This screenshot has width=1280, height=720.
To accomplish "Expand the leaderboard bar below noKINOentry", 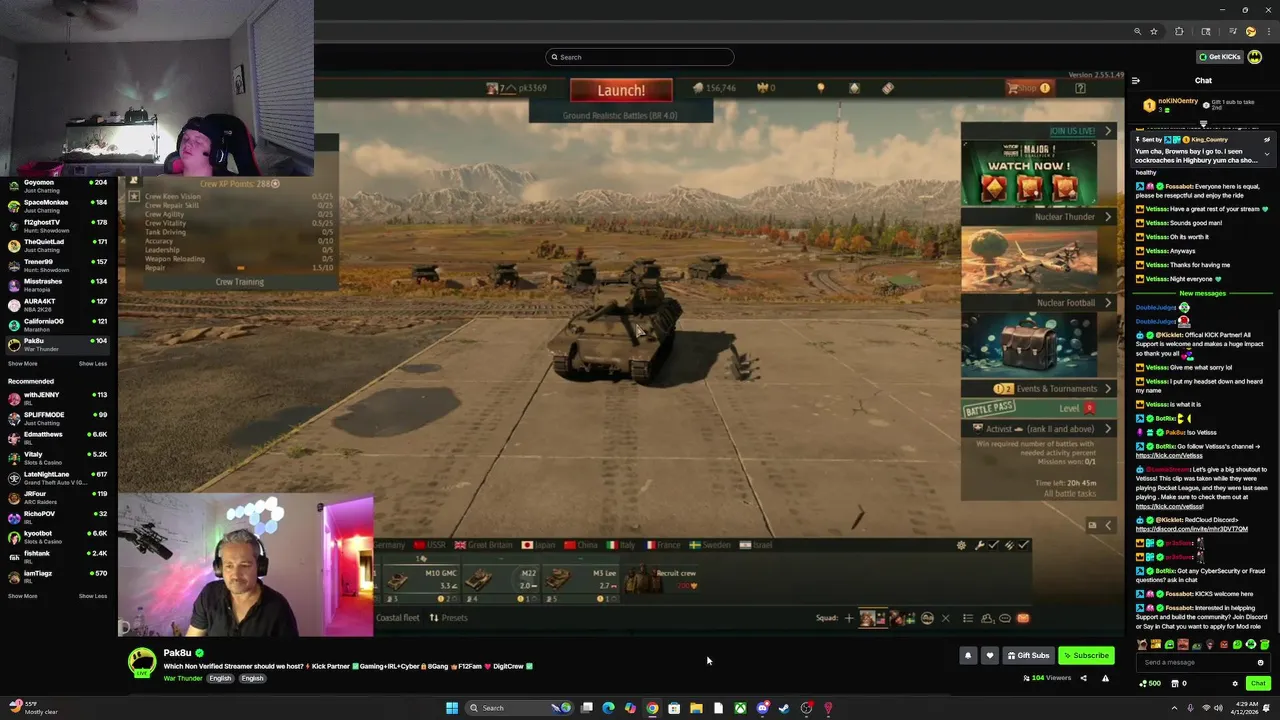I will (1203, 125).
